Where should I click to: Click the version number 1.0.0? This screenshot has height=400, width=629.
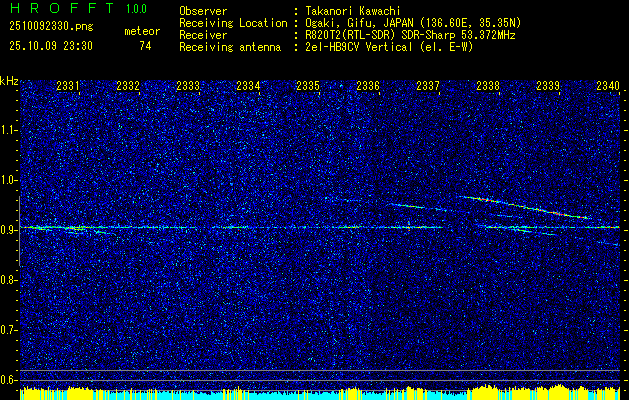tap(136, 9)
